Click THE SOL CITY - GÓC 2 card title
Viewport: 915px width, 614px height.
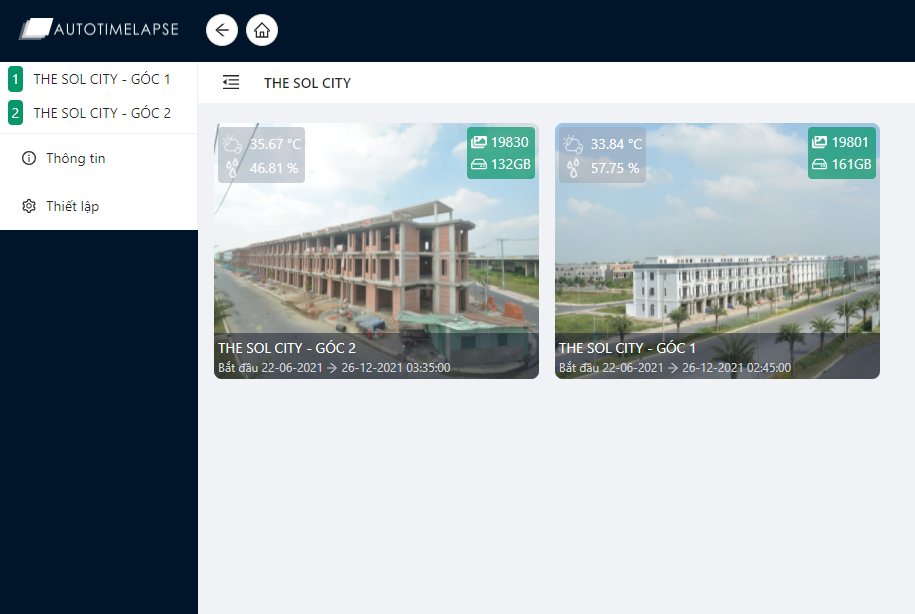(x=287, y=348)
